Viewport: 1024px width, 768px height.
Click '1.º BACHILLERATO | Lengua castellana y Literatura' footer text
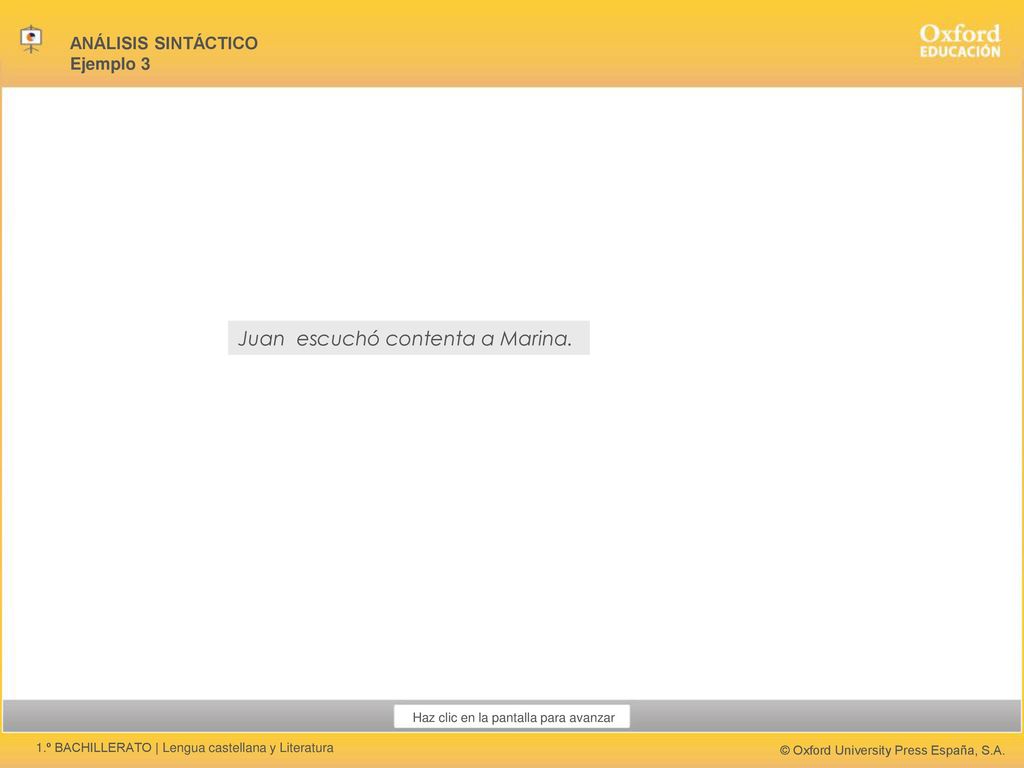[185, 748]
